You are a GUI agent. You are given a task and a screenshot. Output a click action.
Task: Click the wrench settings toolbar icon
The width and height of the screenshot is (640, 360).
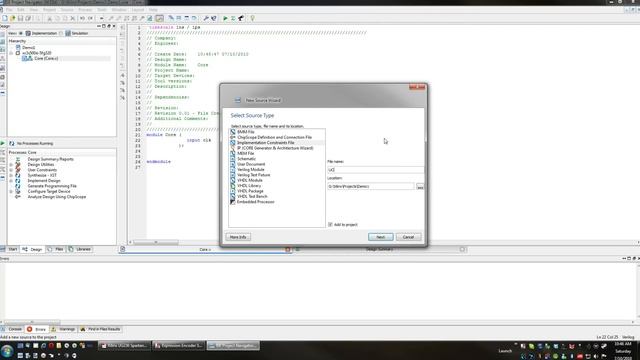click(x=206, y=18)
